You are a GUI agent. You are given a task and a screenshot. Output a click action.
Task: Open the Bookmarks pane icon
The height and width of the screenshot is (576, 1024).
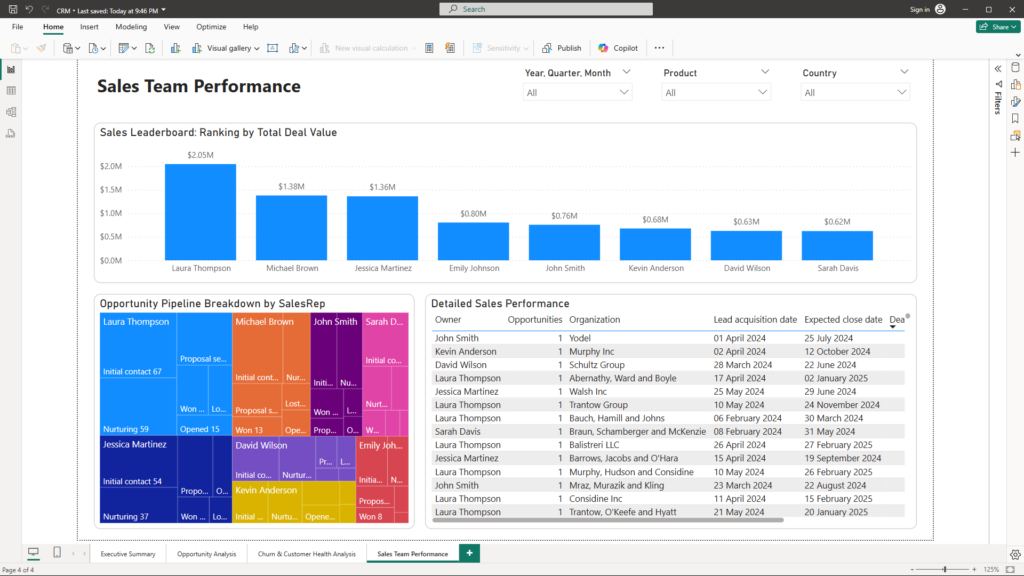1015,118
